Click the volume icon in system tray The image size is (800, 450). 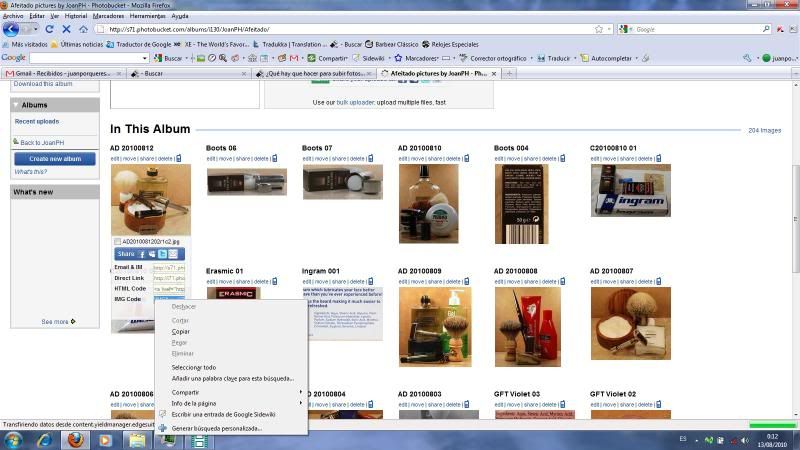click(x=744, y=440)
